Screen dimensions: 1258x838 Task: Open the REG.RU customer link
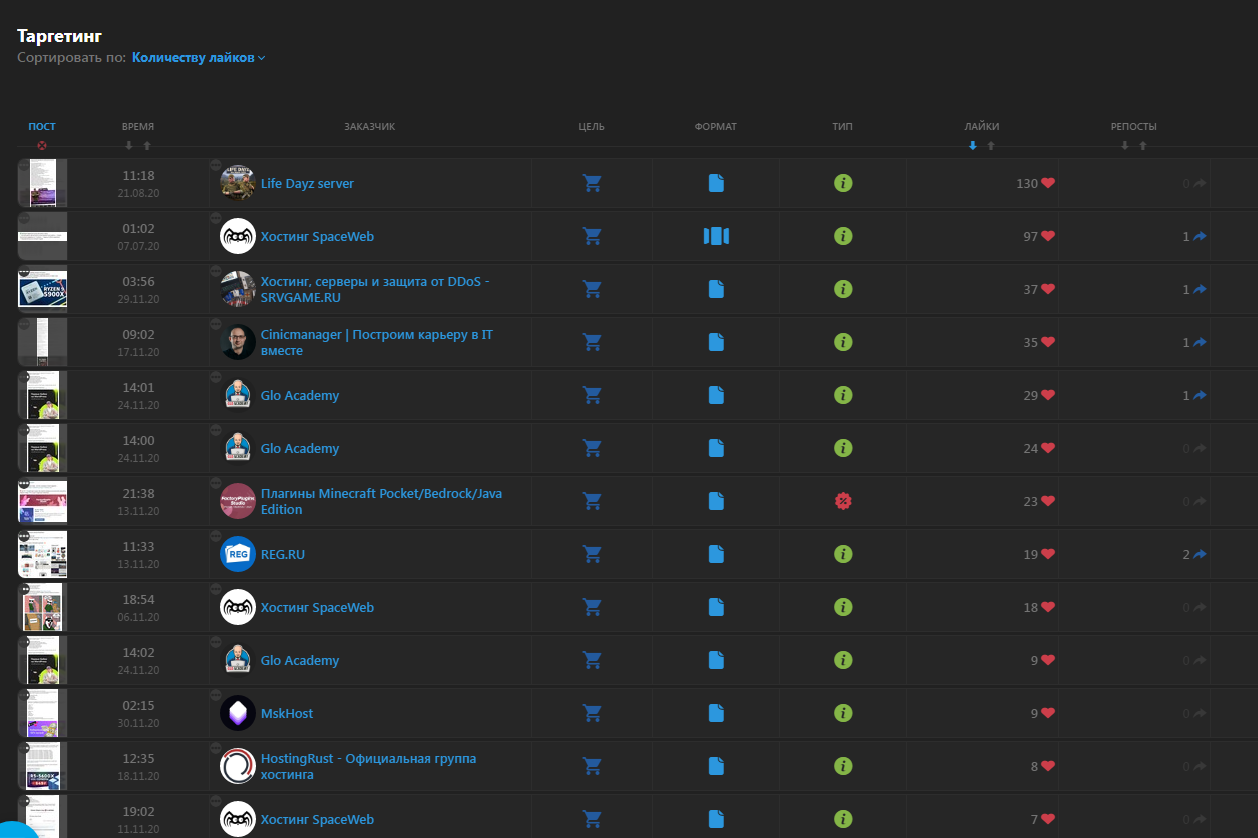point(283,555)
